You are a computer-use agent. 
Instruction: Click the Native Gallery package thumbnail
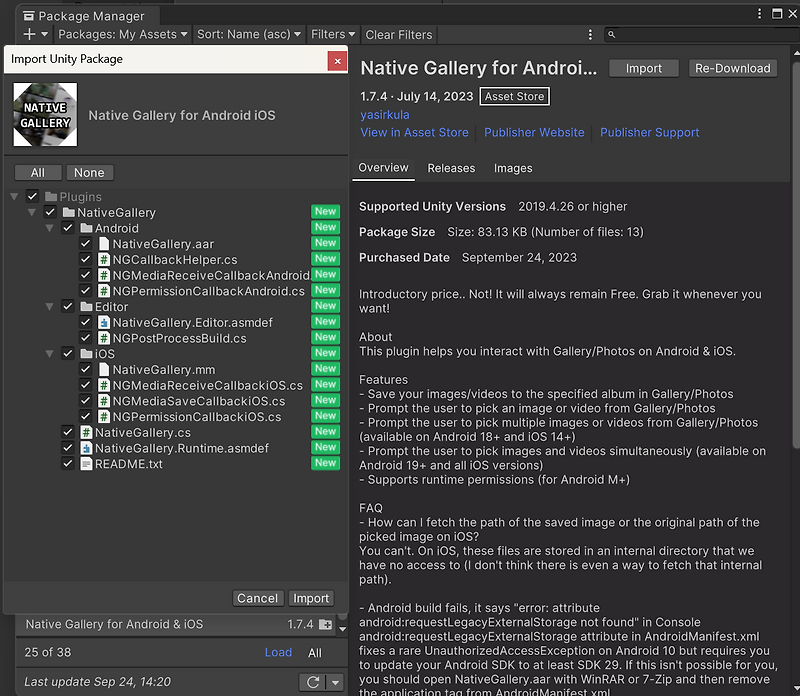(45, 115)
